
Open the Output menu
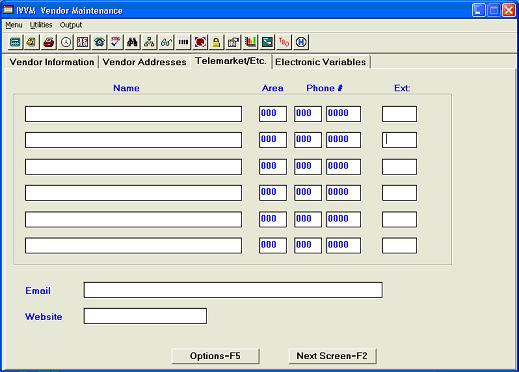[x=71, y=25]
